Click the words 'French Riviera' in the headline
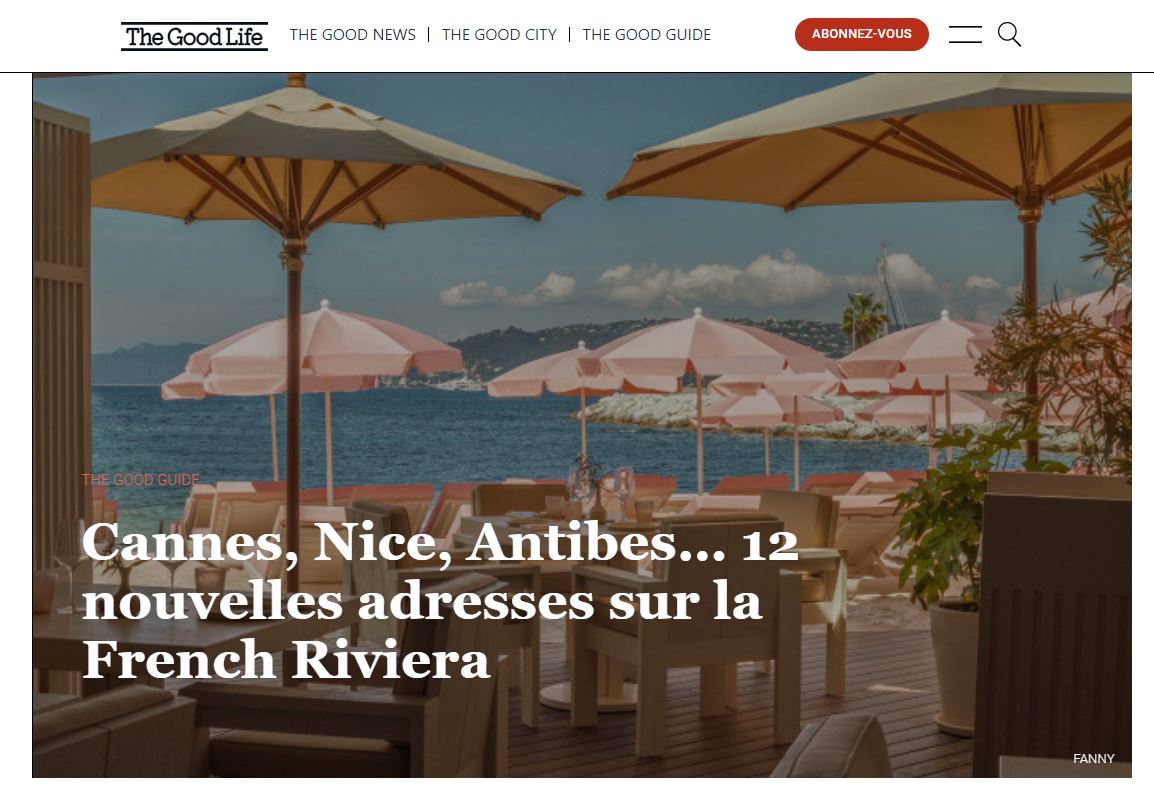 (286, 659)
